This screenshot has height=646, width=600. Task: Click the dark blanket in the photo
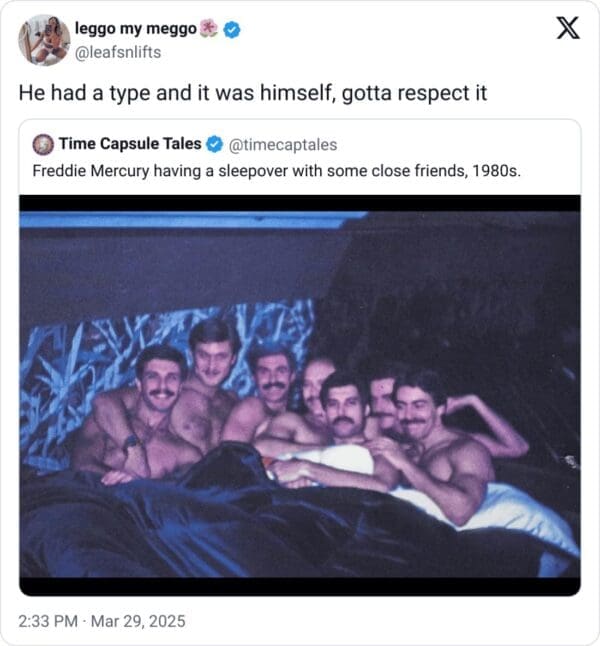[200, 530]
